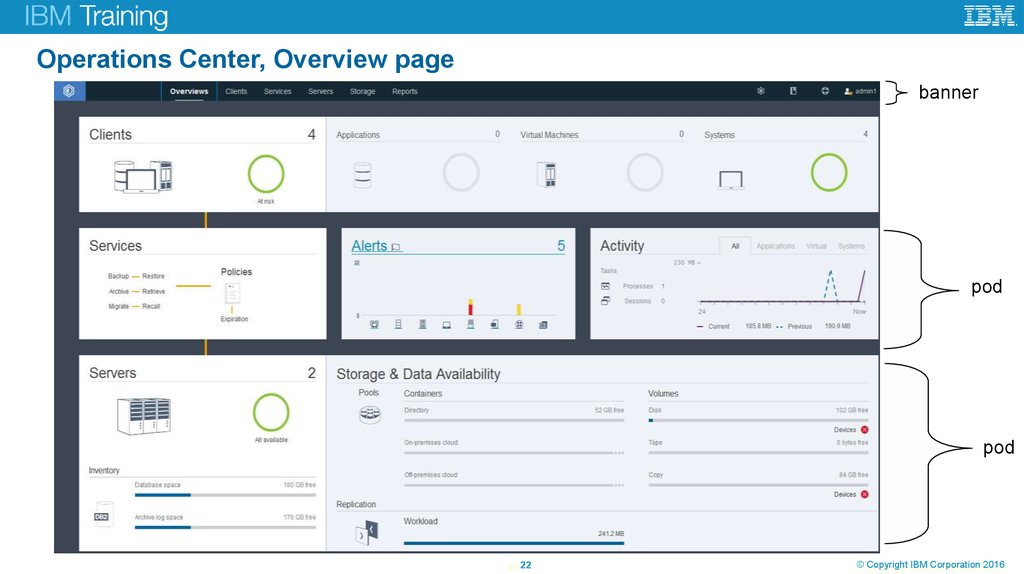Click the 'Retrieve' service label
Screen dimensions: 1024x574
[x=153, y=291]
